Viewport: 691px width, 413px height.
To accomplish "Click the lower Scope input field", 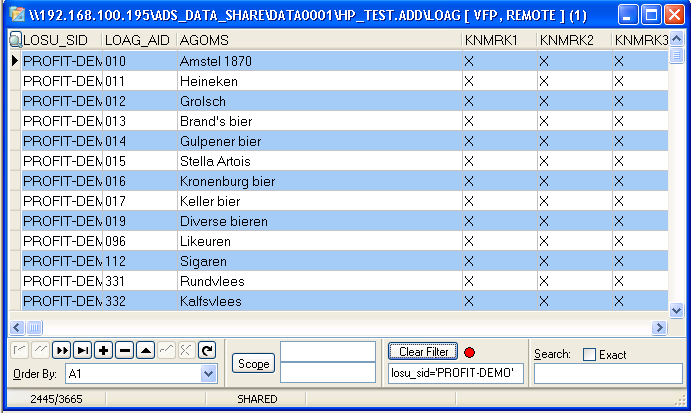I will coord(328,373).
